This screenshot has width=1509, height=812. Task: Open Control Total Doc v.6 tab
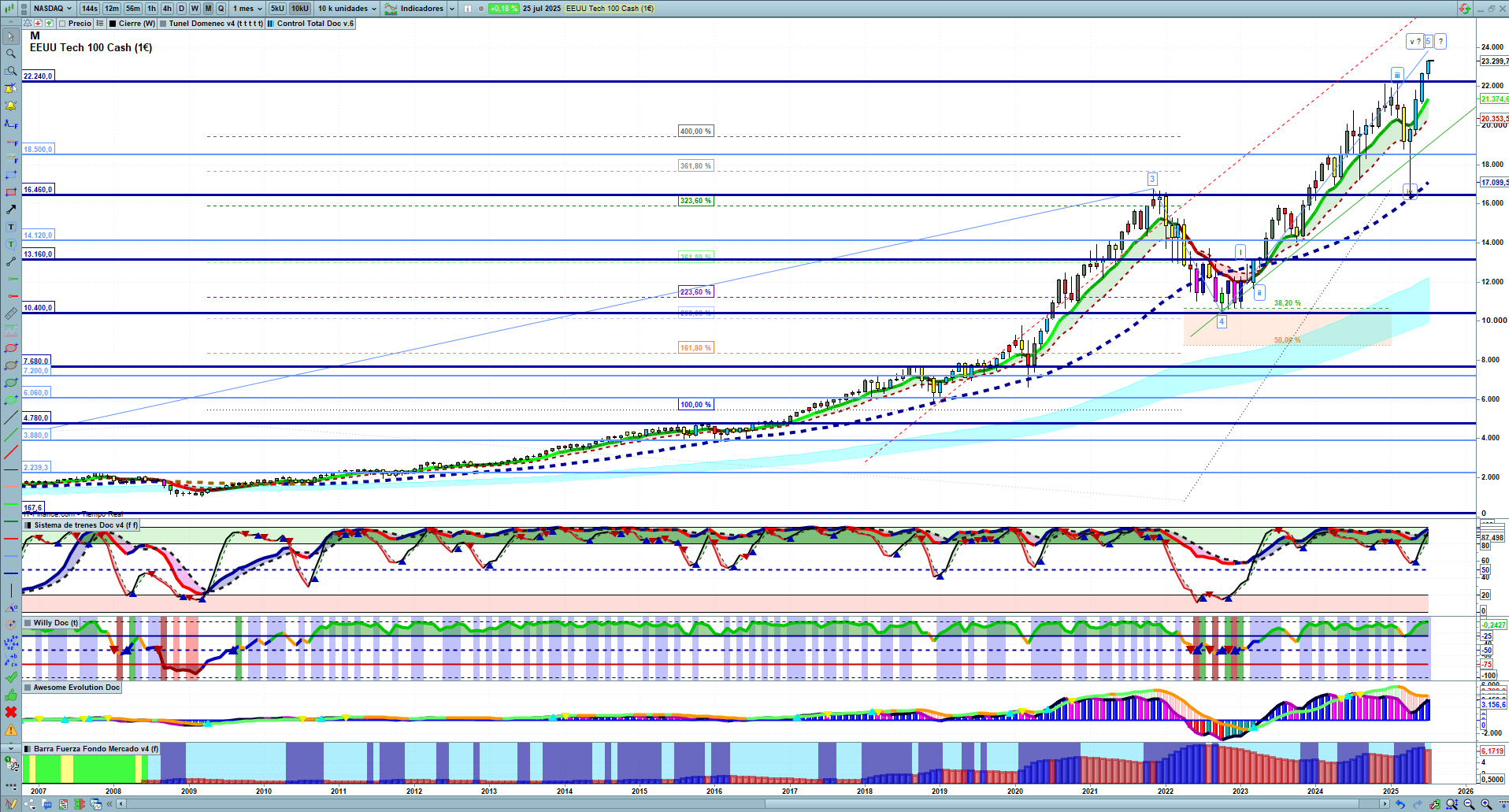(311, 24)
